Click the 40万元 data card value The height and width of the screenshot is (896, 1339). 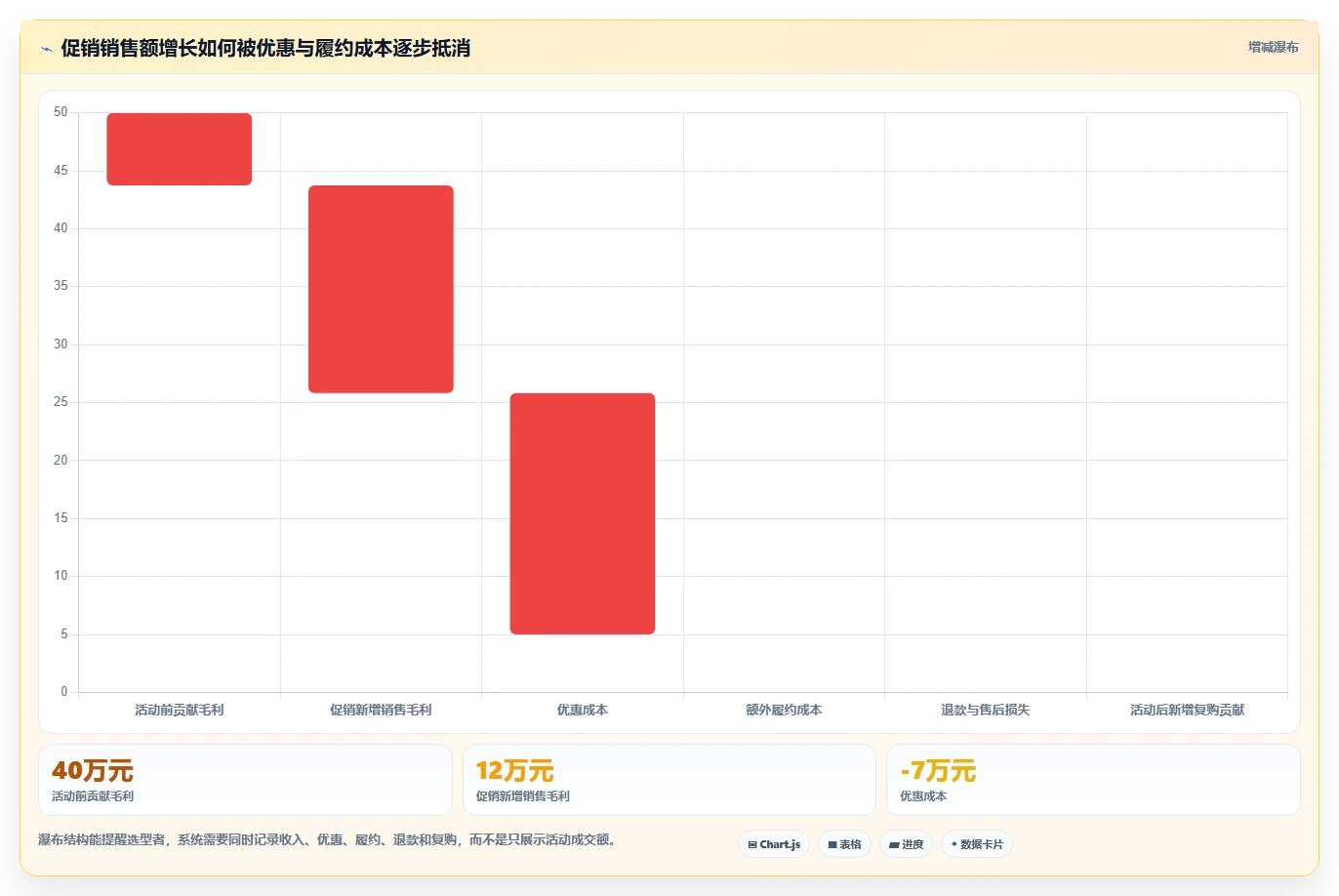(93, 771)
